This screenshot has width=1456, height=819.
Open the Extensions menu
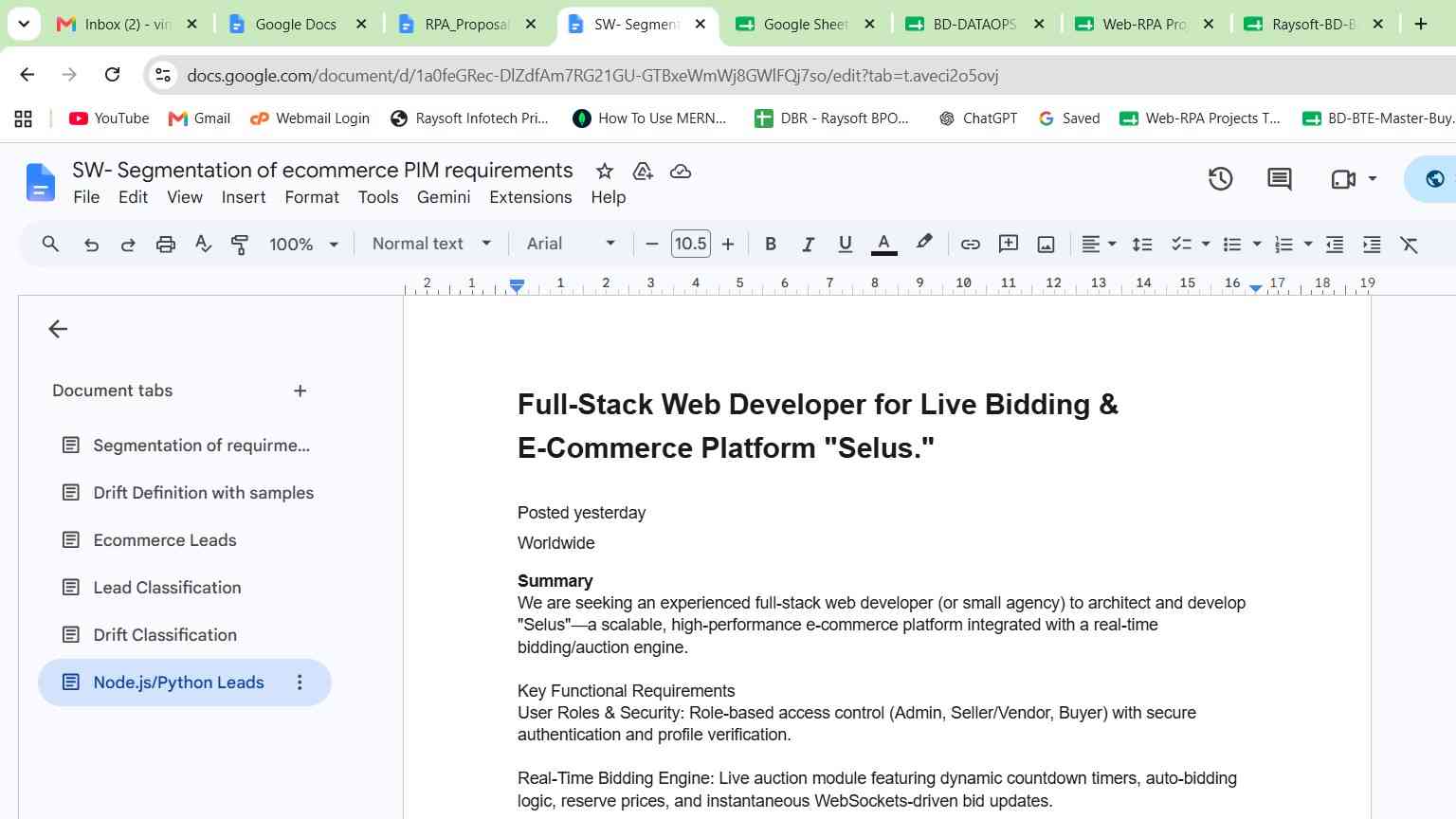(x=531, y=197)
